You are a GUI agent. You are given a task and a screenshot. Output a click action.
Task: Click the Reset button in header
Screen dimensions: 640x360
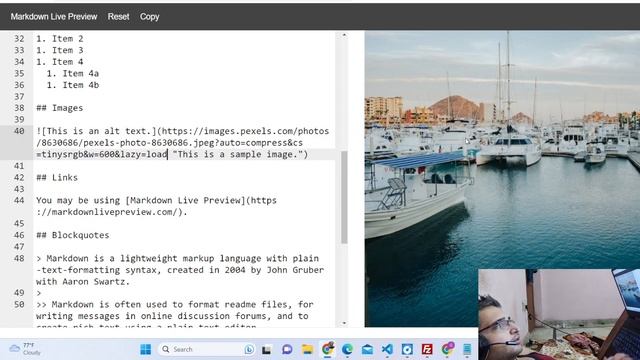click(118, 17)
